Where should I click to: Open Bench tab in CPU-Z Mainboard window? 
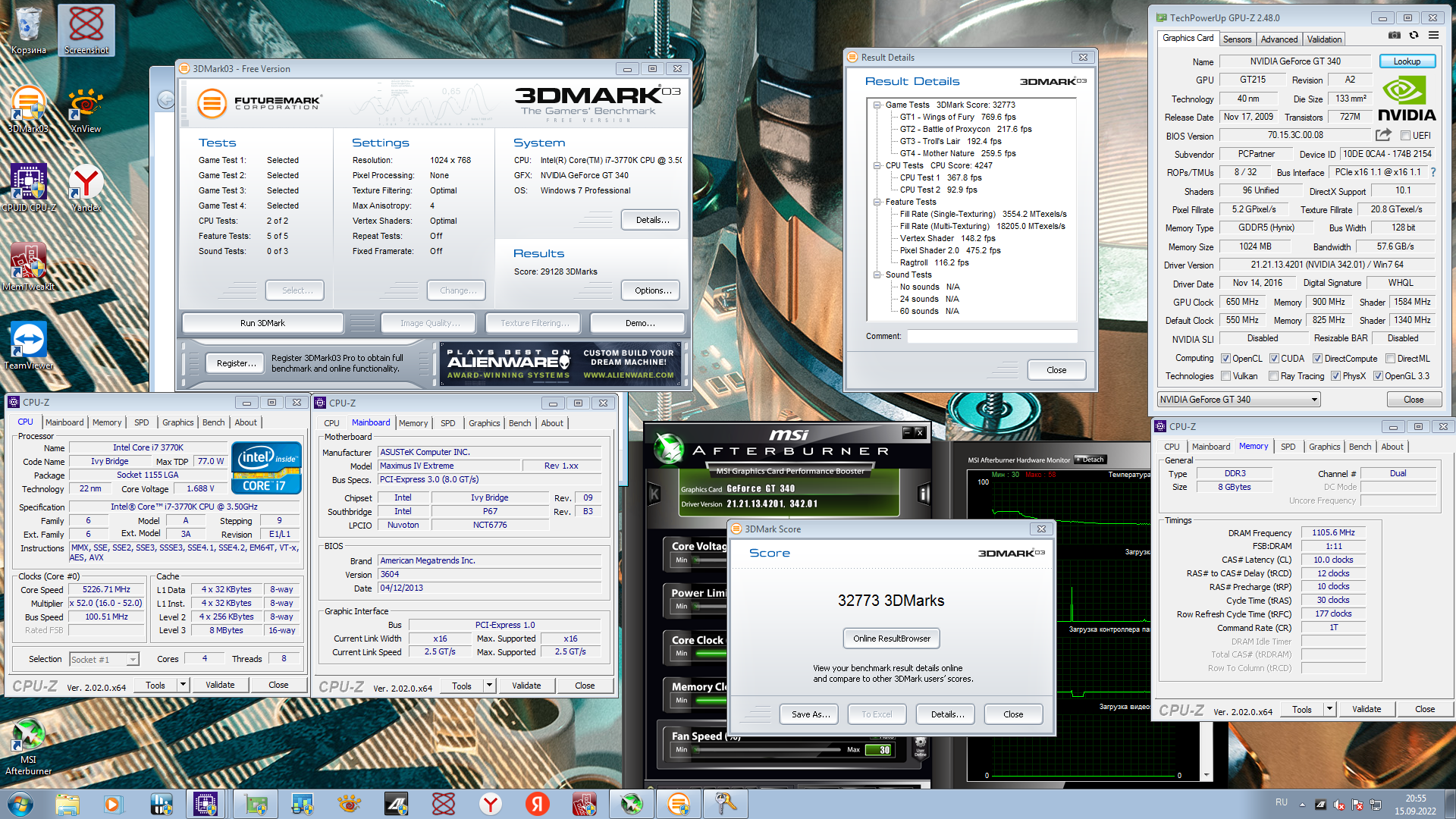[x=519, y=423]
